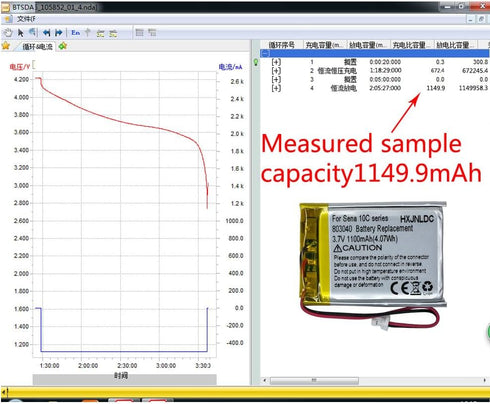Viewport: 490px width, 404px height.
Task: Click the 时间 axis label
Action: click(x=121, y=375)
